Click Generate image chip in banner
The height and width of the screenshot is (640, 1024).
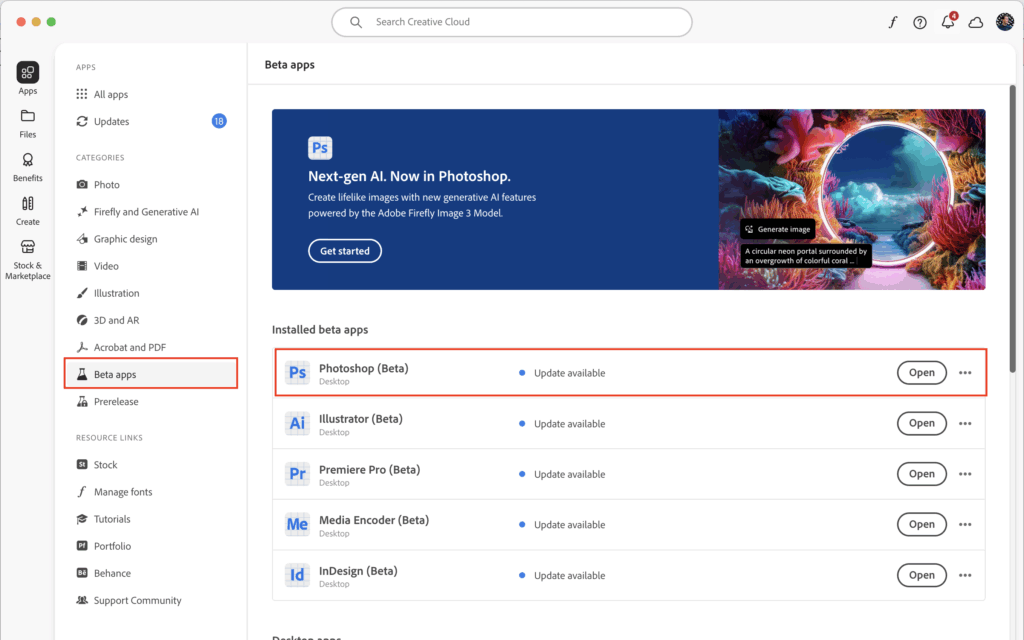(778, 229)
